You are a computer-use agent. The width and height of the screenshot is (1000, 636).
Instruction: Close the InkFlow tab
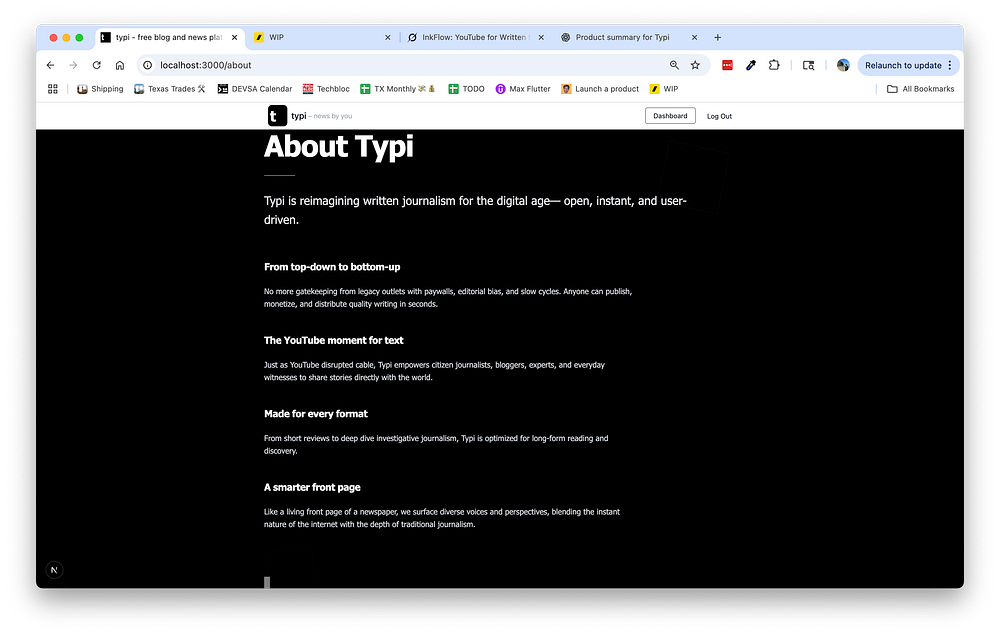coord(541,38)
